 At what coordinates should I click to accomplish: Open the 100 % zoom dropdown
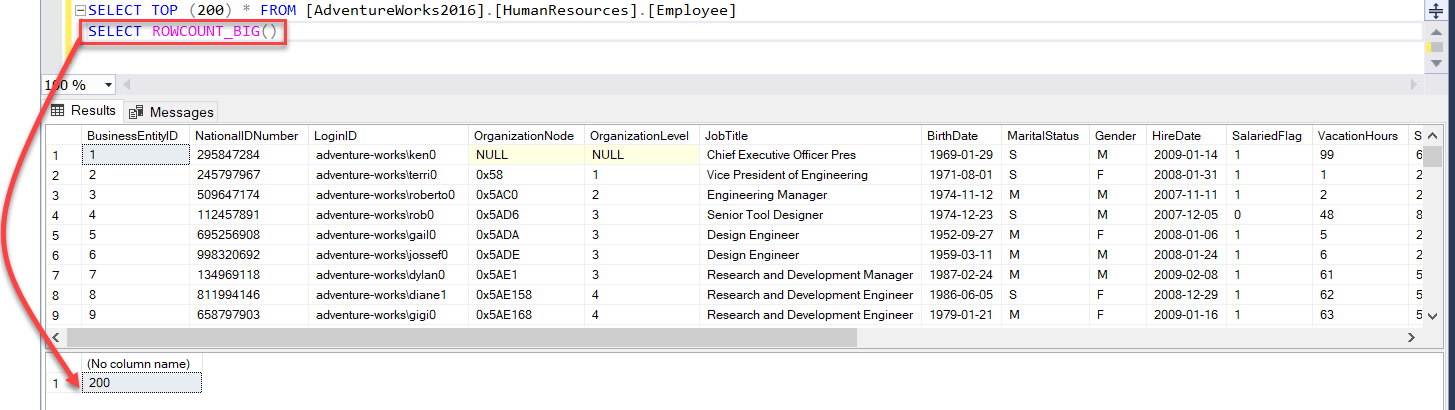click(108, 86)
